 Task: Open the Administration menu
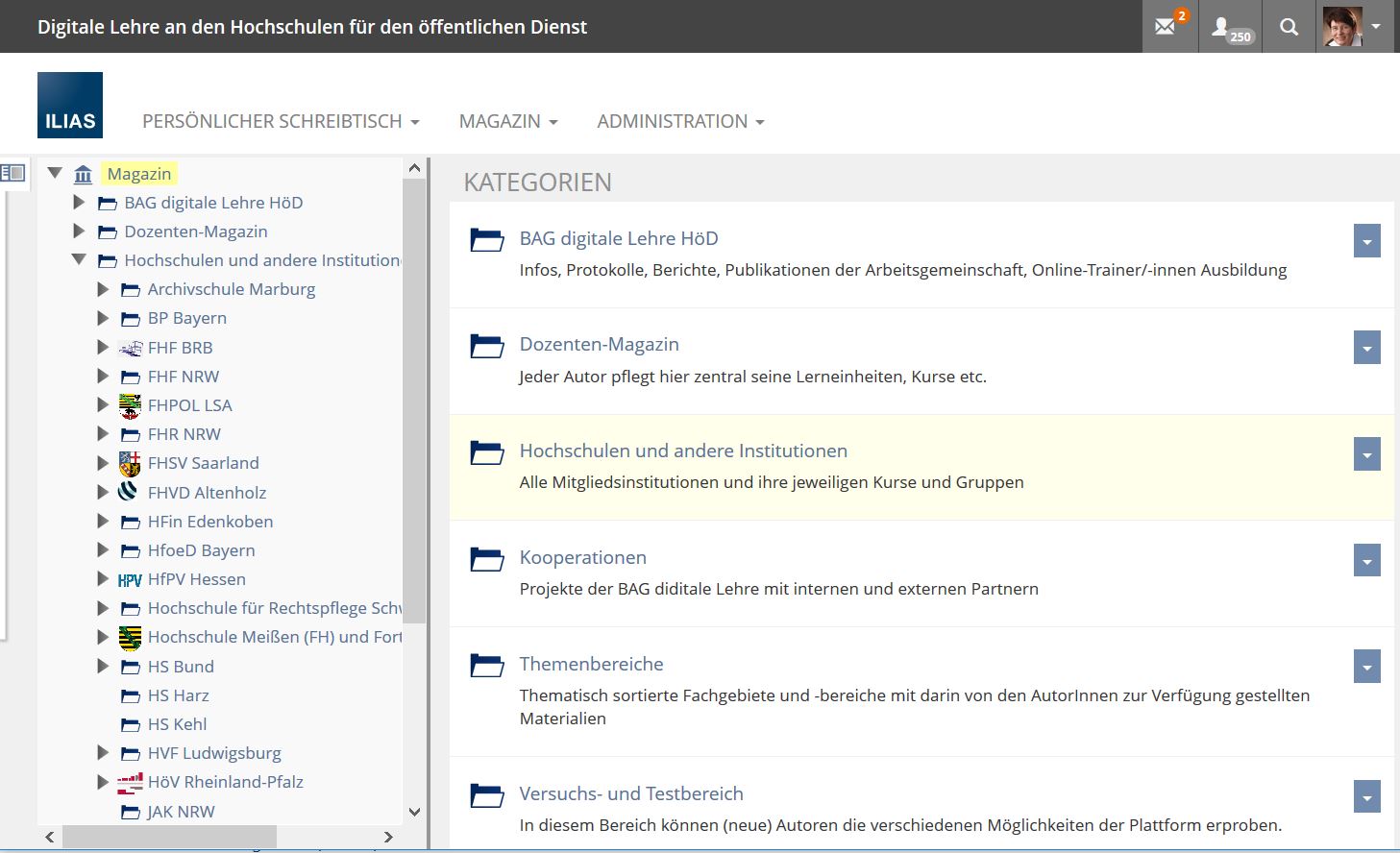click(680, 122)
